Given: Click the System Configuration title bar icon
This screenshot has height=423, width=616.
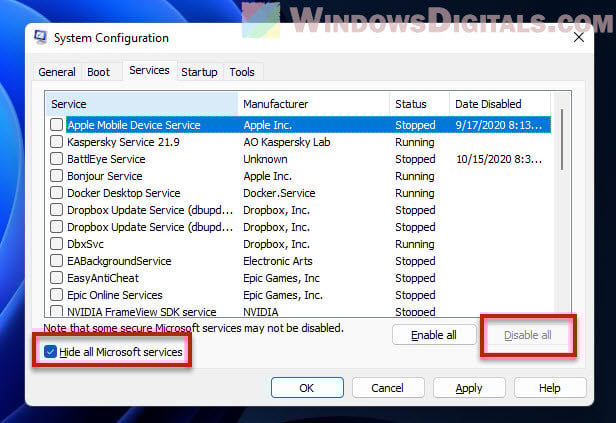Looking at the screenshot, I should 40,37.
